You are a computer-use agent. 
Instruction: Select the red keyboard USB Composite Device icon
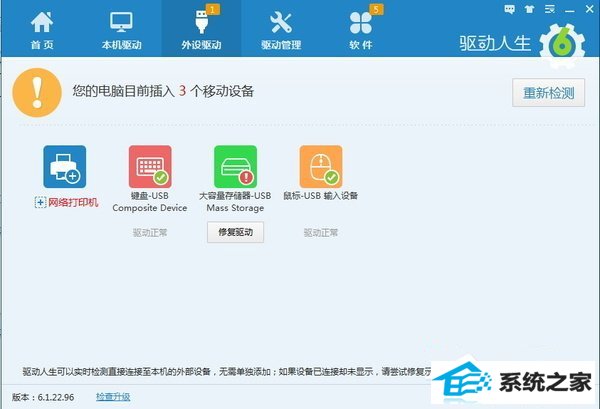(150, 167)
